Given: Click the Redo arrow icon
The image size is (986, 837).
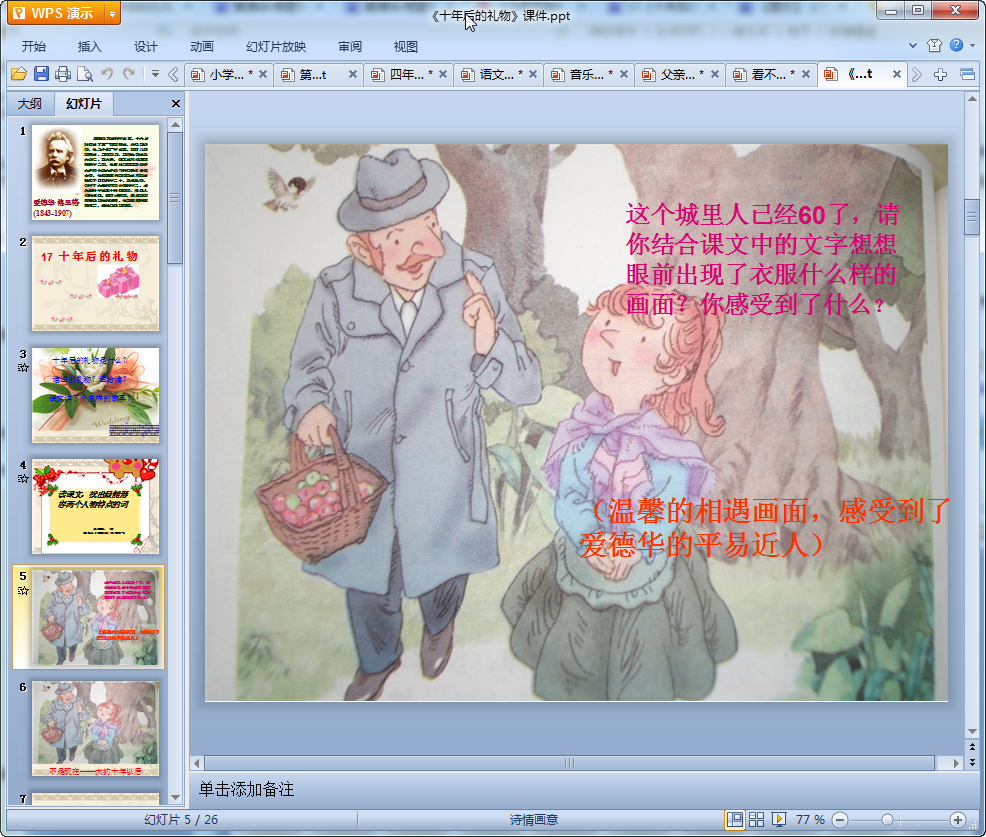Looking at the screenshot, I should (129, 74).
